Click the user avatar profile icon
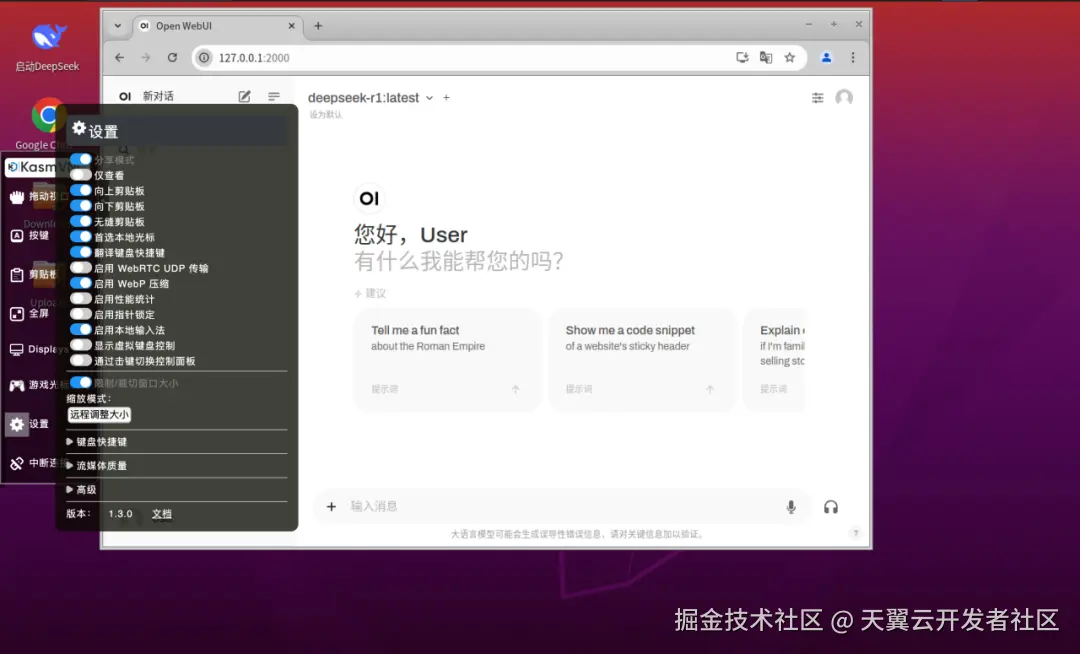Screen dimensions: 1080x654 click(x=844, y=98)
